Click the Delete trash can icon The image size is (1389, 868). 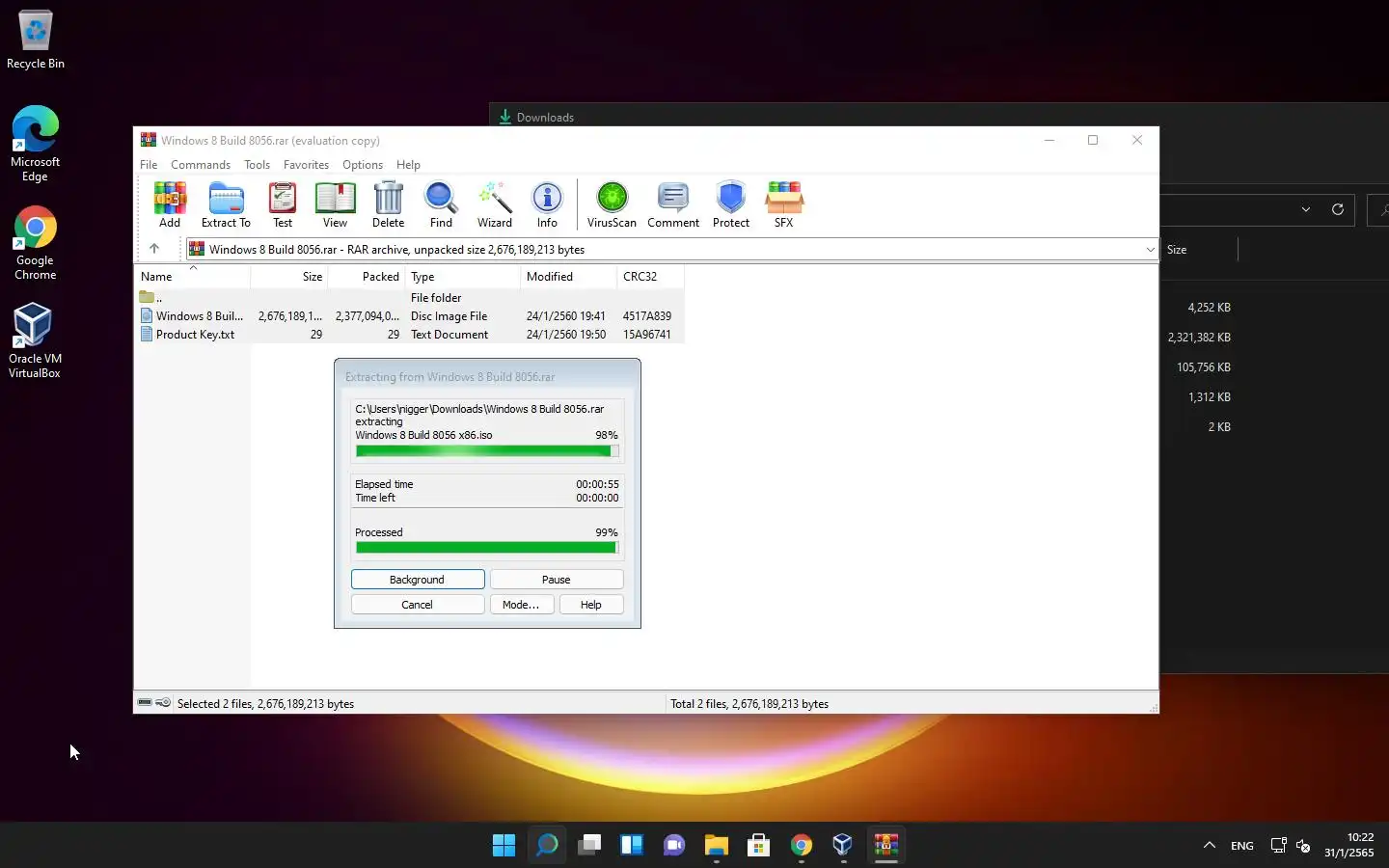[x=388, y=204]
